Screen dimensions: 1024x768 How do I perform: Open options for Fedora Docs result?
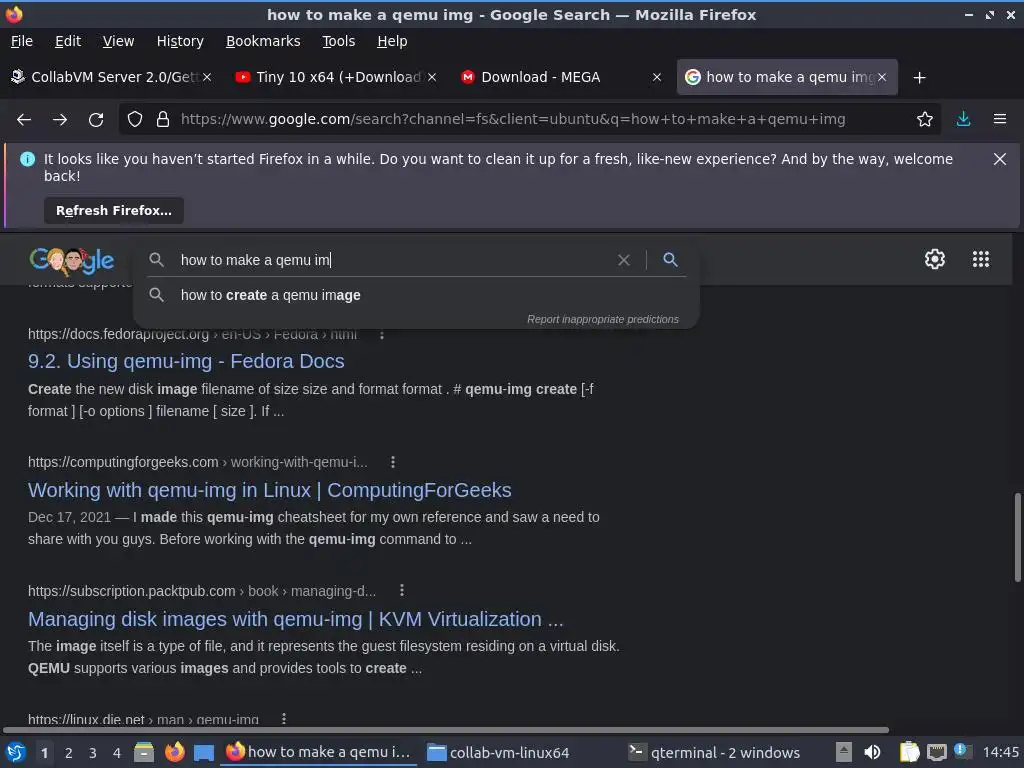pos(382,334)
